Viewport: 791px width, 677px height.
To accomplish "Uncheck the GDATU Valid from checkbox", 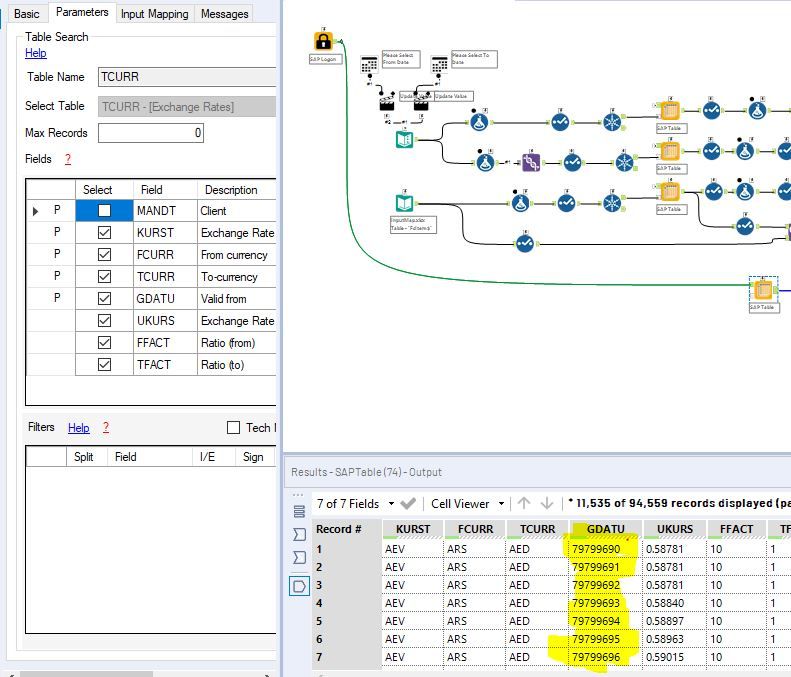I will pos(104,299).
